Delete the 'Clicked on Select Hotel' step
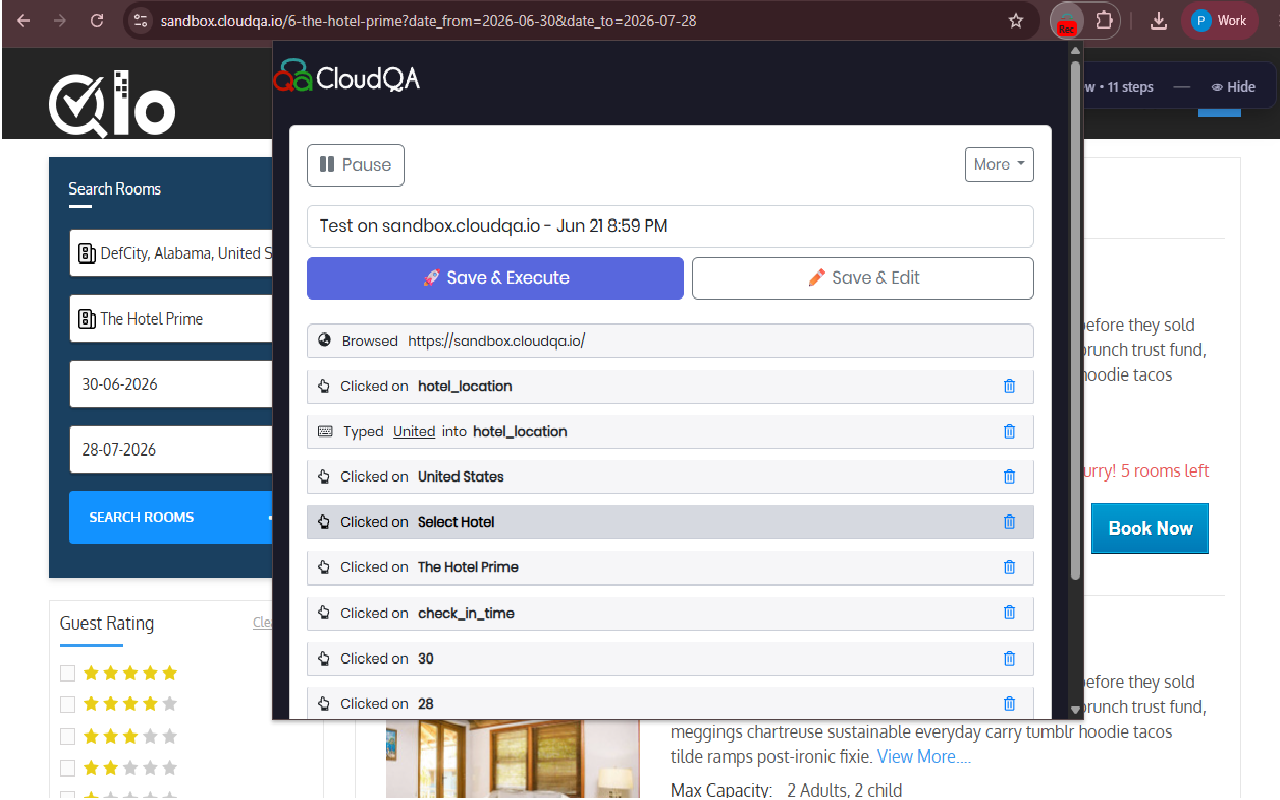Screen dimensions: 1280x800 (1009, 521)
